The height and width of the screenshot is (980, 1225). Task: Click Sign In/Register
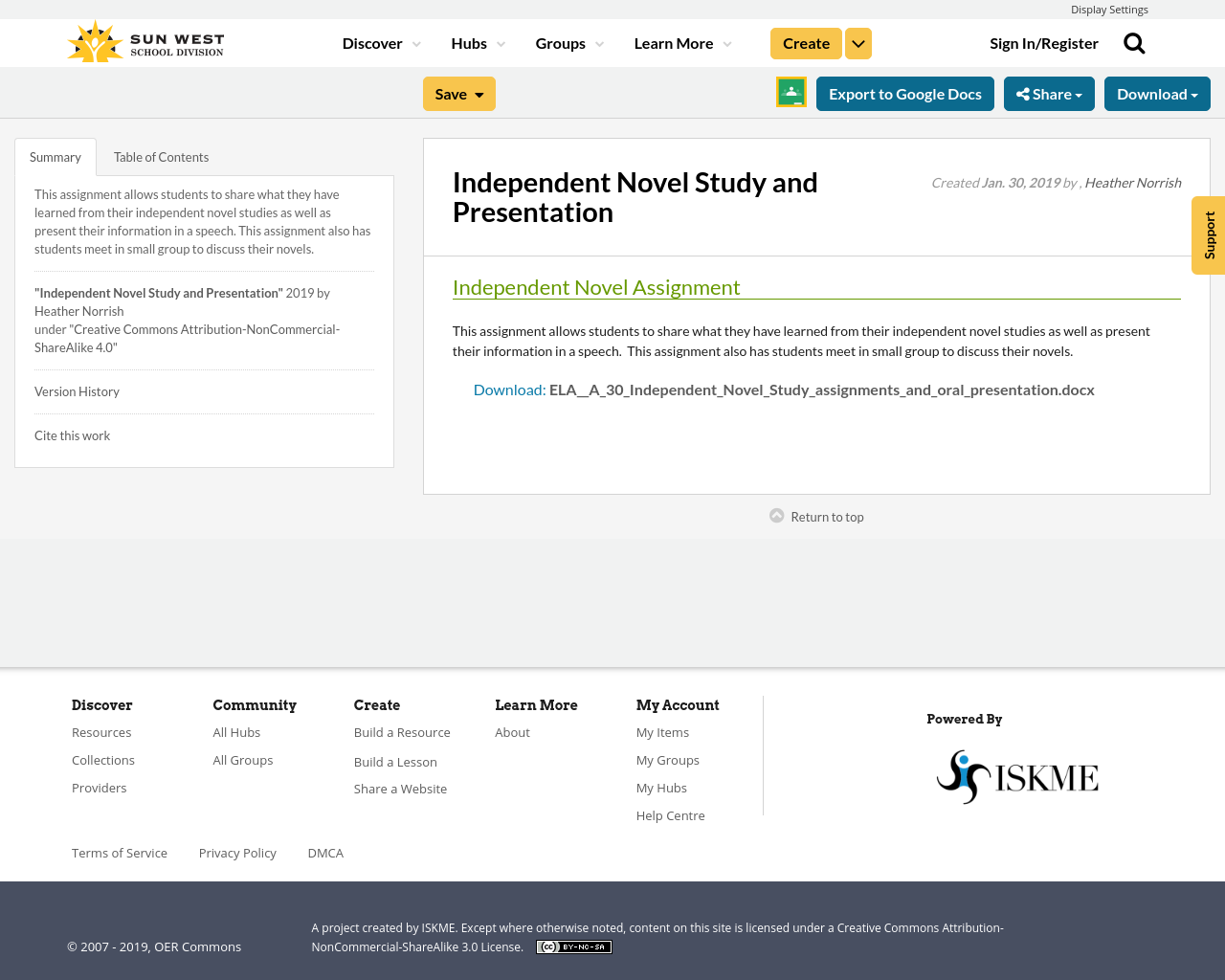pyautogui.click(x=1043, y=42)
